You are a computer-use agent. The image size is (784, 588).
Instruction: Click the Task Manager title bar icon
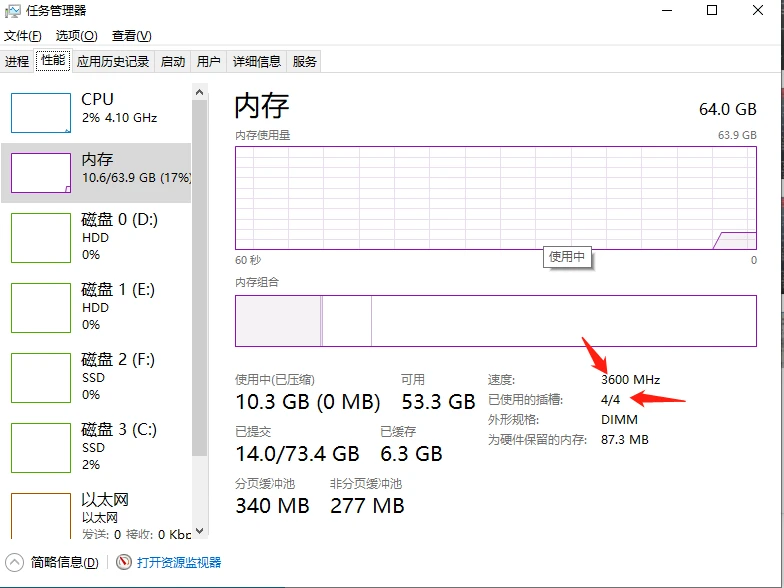click(12, 11)
